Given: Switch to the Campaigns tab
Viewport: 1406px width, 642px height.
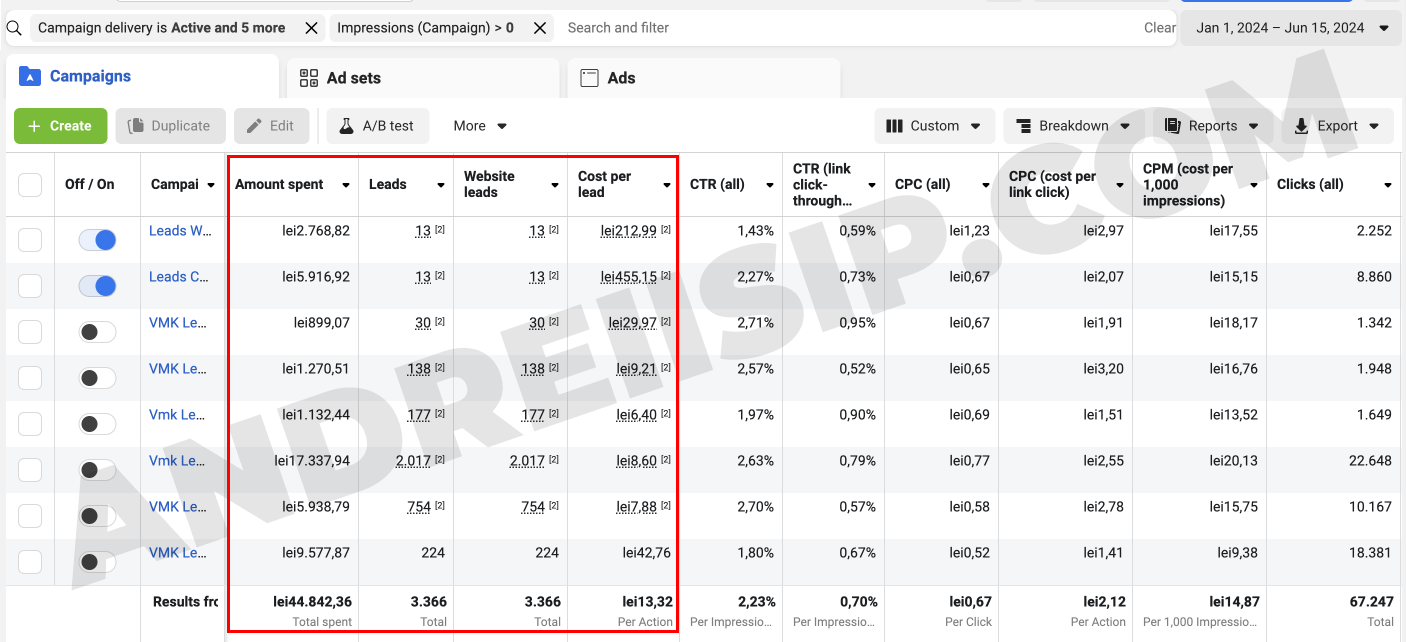Looking at the screenshot, I should click(x=142, y=76).
